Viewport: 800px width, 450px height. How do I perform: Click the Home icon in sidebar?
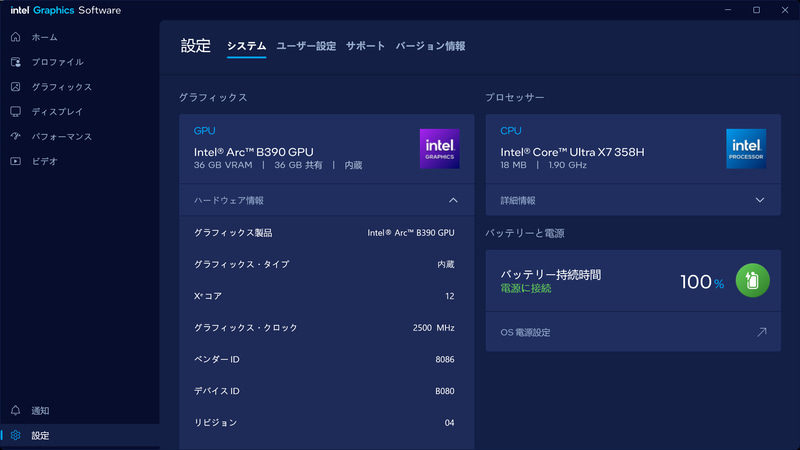point(16,37)
